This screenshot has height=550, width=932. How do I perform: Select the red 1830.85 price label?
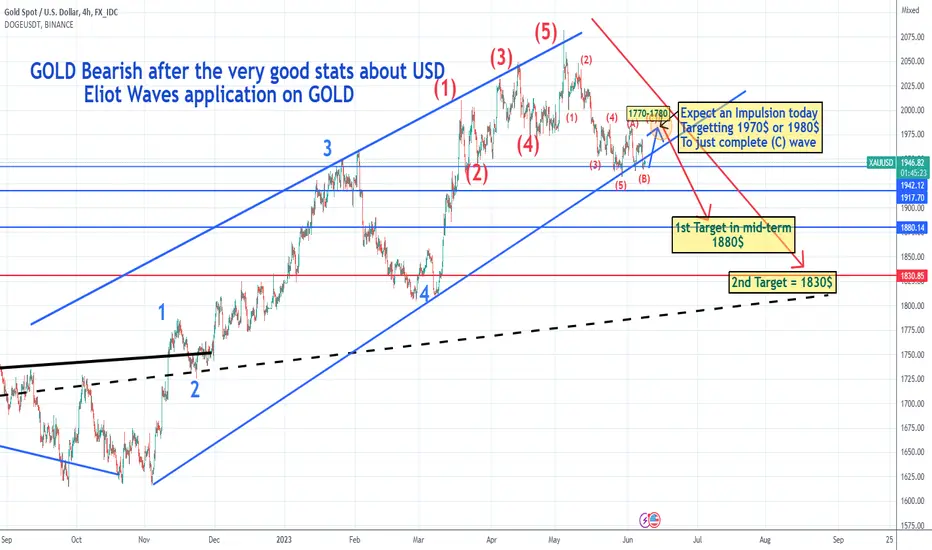[913, 276]
